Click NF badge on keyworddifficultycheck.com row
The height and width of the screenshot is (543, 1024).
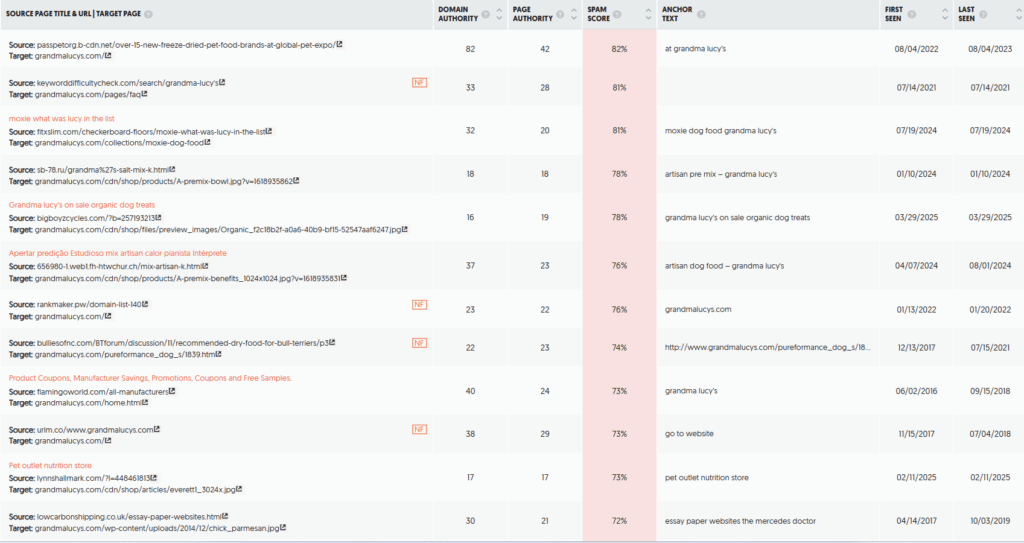pos(419,82)
